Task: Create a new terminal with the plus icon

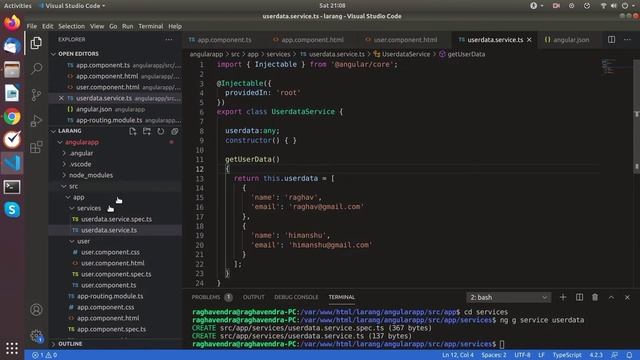Action: (563, 297)
